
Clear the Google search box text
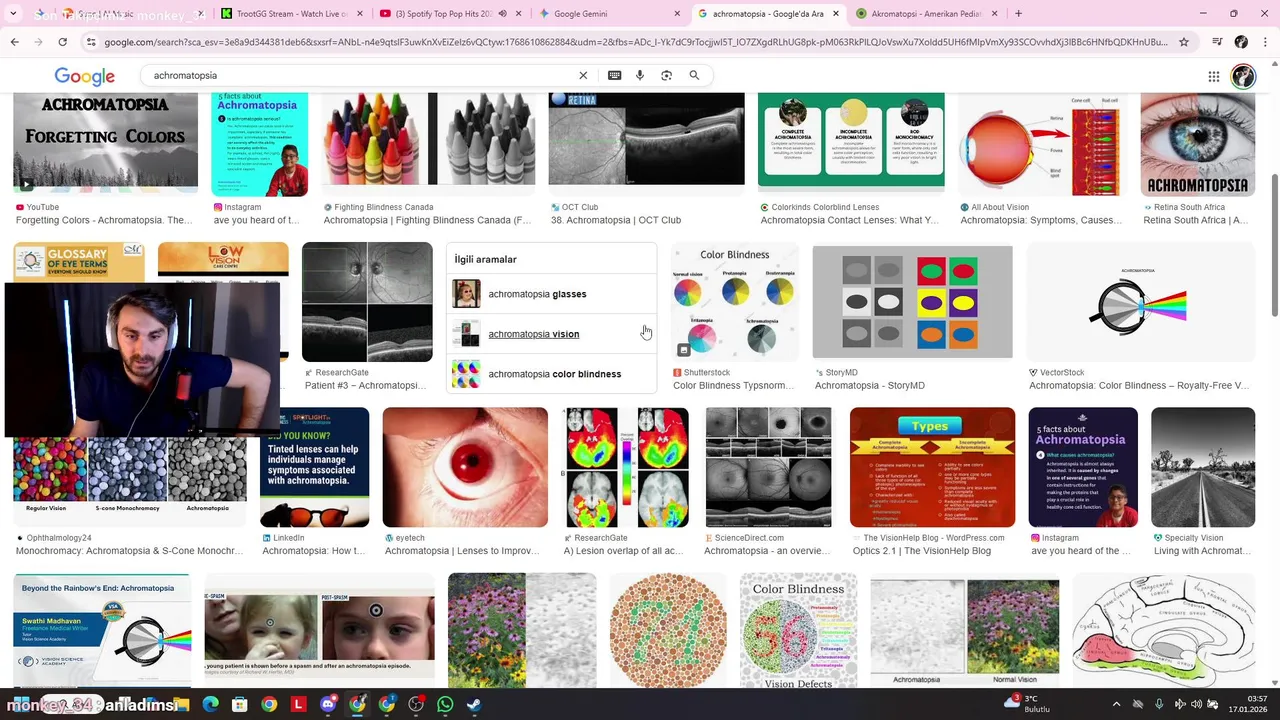[x=583, y=75]
